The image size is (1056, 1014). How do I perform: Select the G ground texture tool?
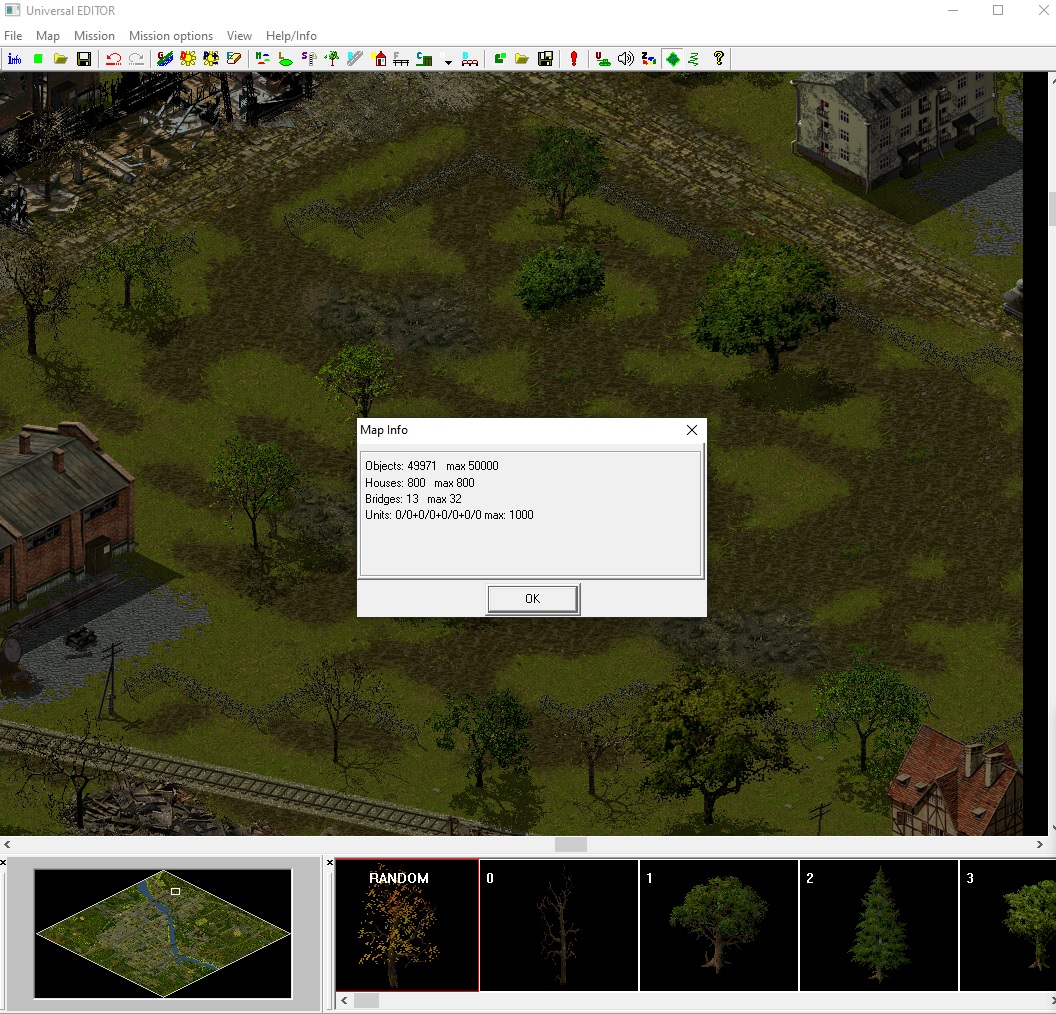(x=165, y=59)
